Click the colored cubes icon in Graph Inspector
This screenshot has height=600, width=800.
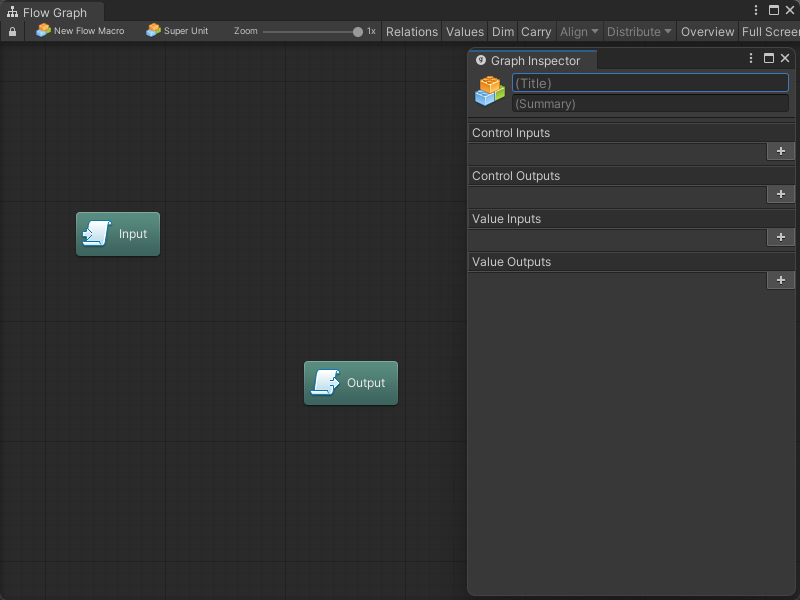coord(490,91)
